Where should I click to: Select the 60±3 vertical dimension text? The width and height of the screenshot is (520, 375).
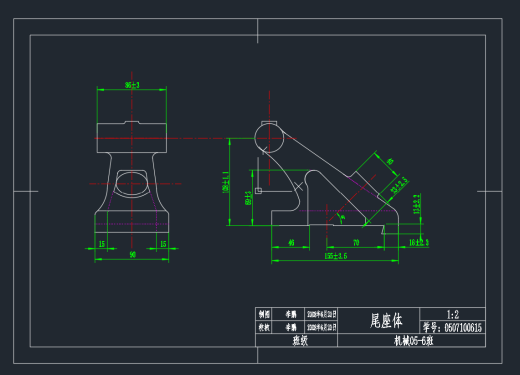pos(248,198)
